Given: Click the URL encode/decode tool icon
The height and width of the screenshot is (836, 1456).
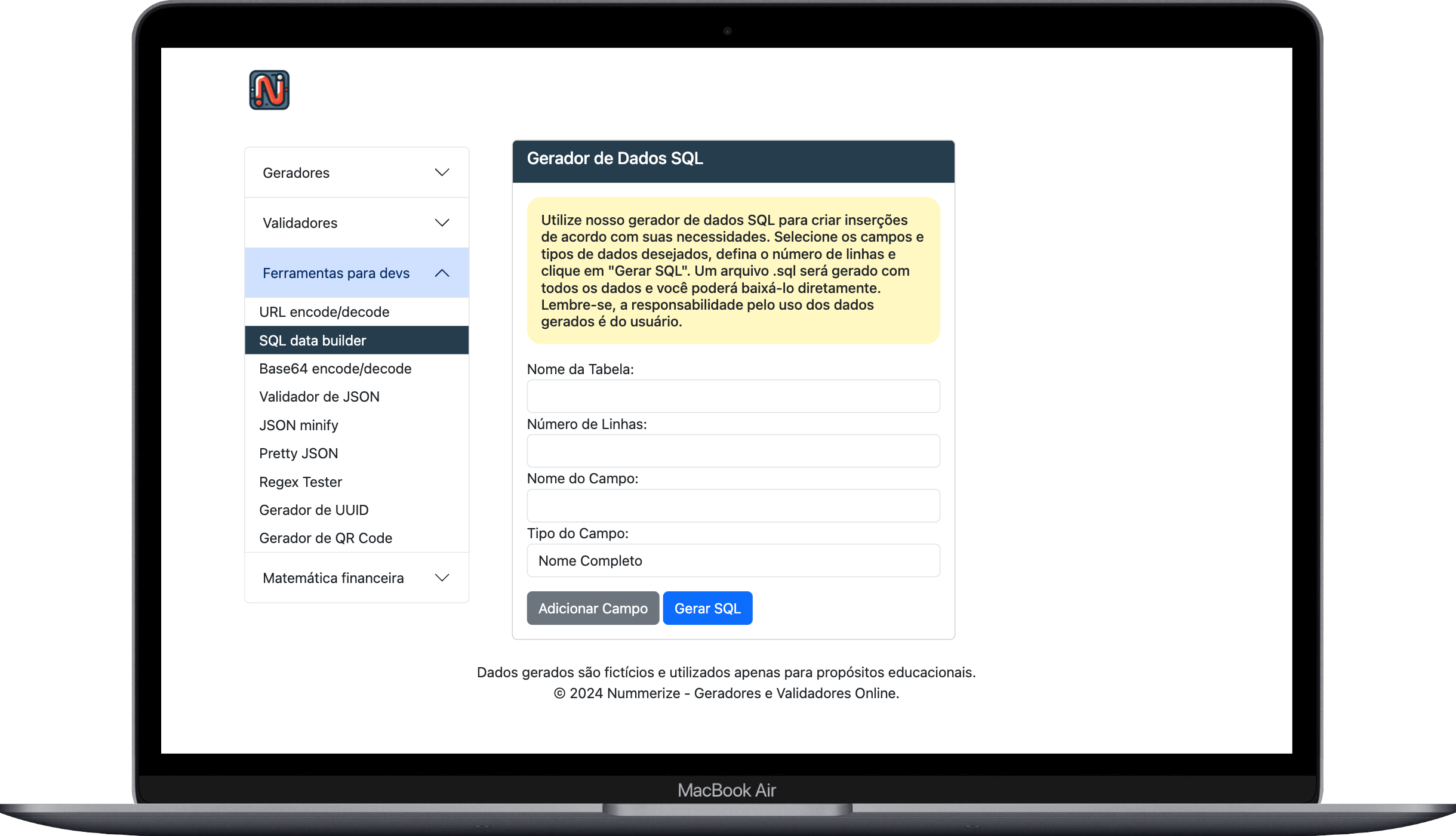Looking at the screenshot, I should (324, 311).
